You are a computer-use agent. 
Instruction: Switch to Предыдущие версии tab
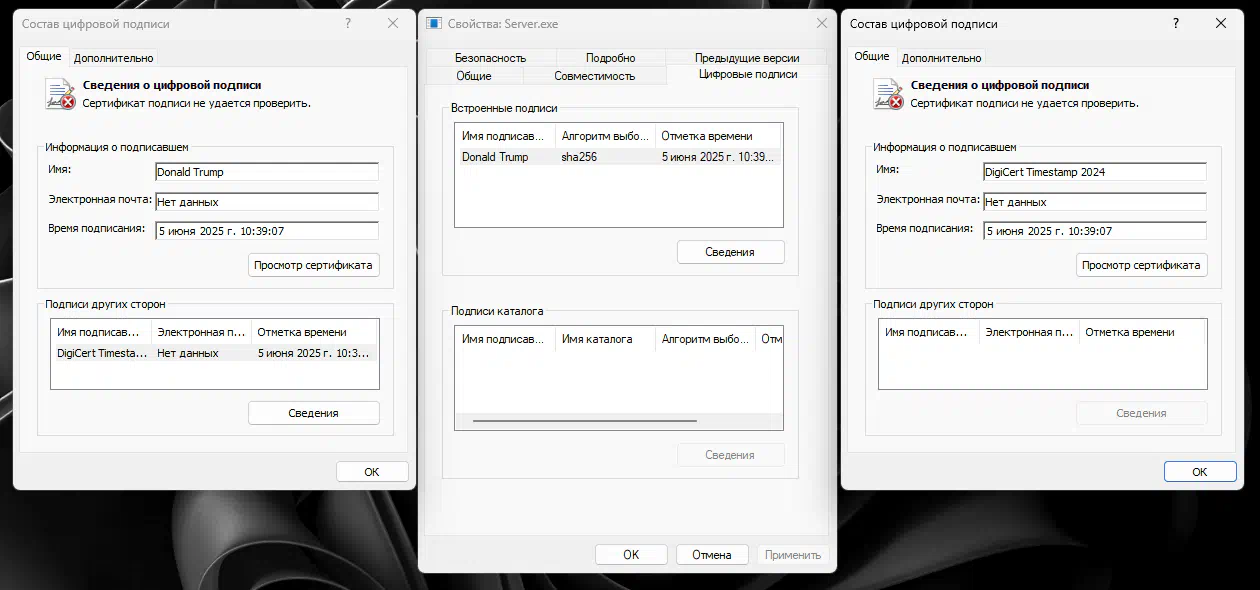click(746, 58)
